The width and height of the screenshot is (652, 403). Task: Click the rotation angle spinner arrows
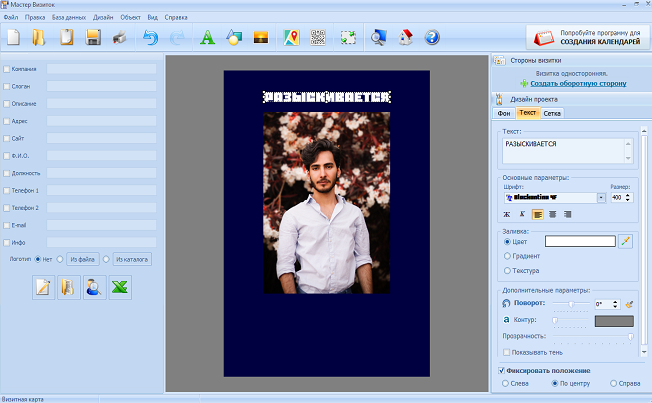coord(615,304)
